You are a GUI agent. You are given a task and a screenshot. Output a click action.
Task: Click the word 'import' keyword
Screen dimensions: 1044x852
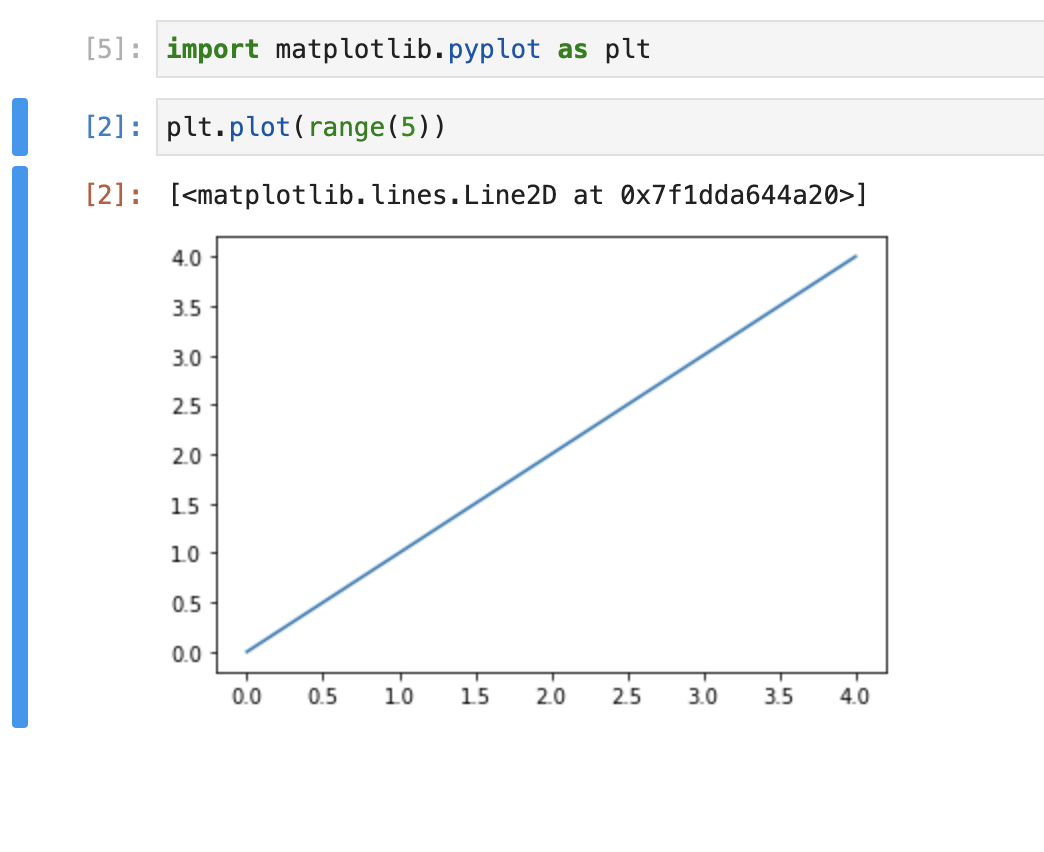211,48
